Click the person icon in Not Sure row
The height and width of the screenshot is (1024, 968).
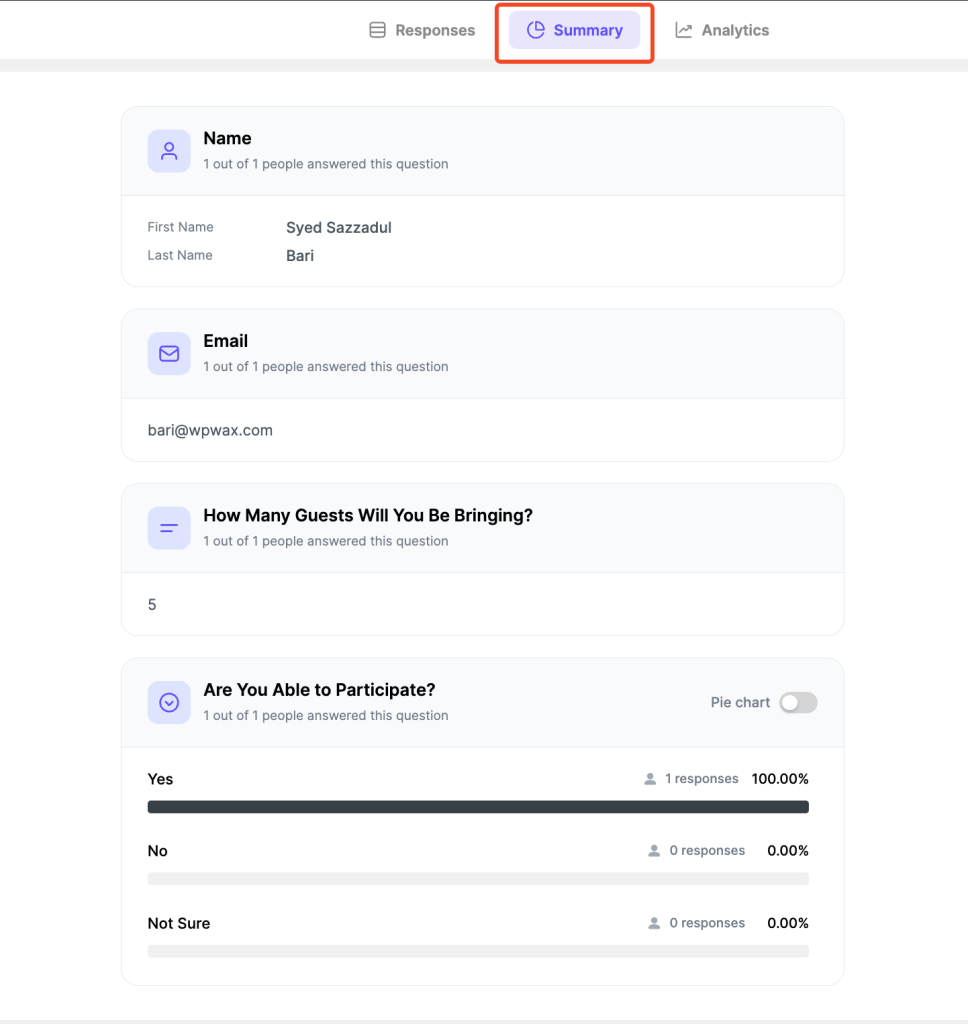click(x=654, y=923)
